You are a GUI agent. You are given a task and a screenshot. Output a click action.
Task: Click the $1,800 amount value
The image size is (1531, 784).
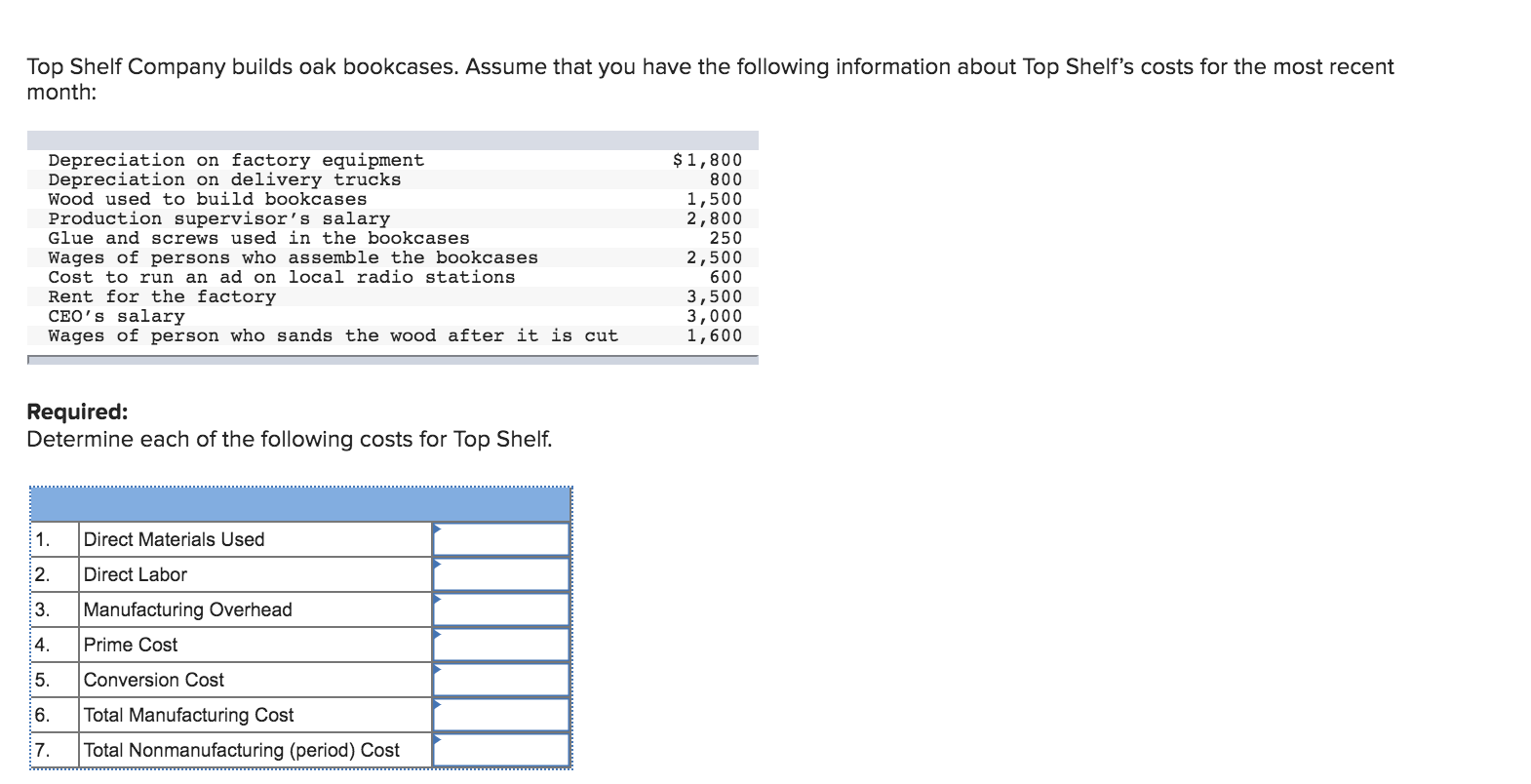pyautogui.click(x=708, y=160)
